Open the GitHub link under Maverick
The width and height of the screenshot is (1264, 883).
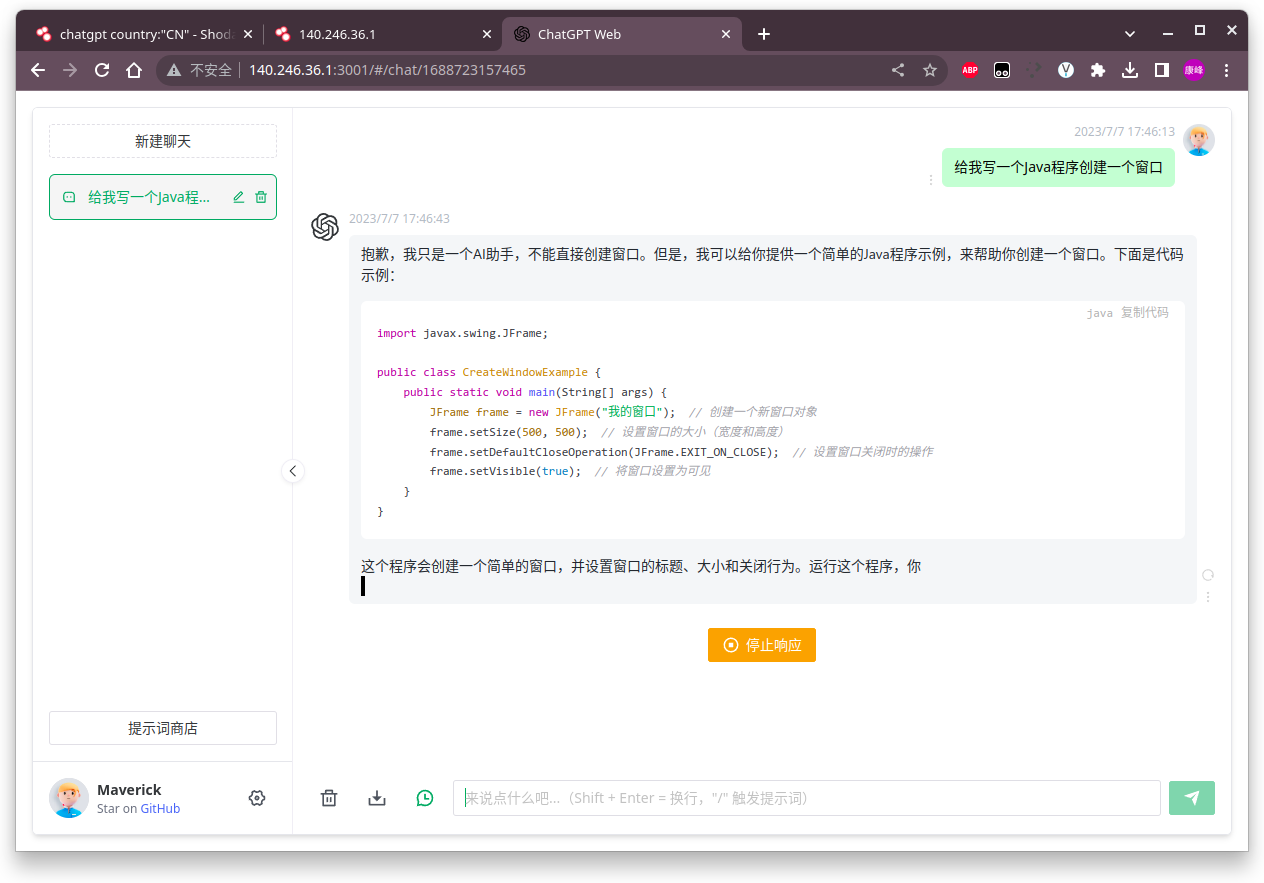(160, 808)
